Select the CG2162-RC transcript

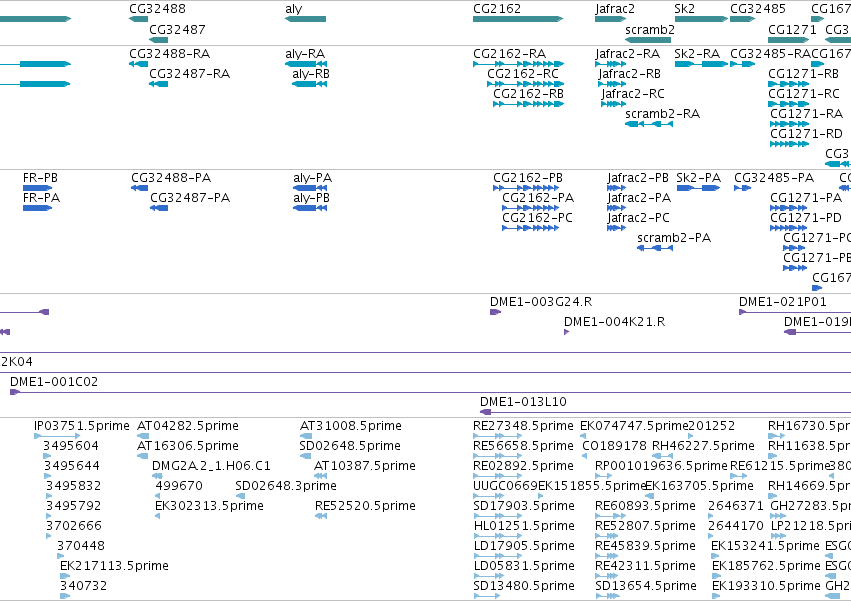click(525, 84)
